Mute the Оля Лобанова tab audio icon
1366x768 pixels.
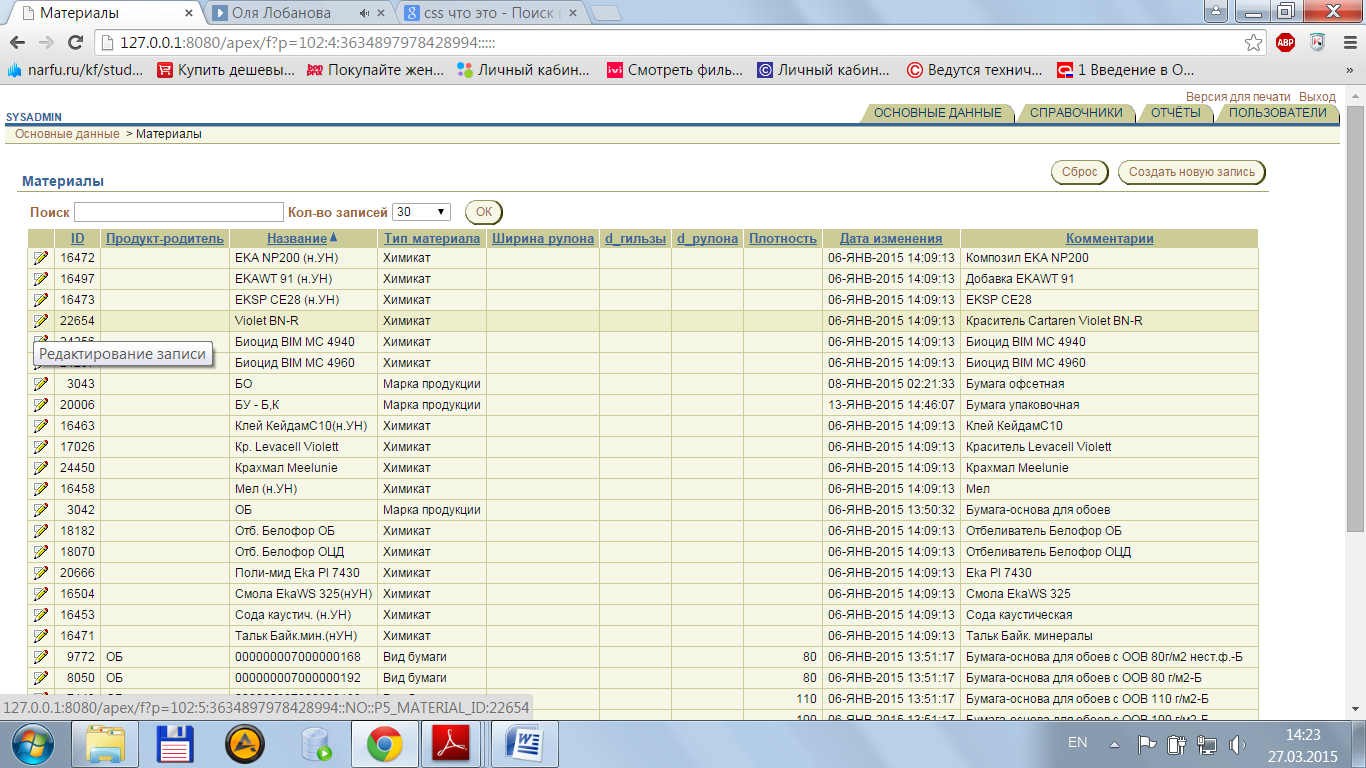pos(365,14)
